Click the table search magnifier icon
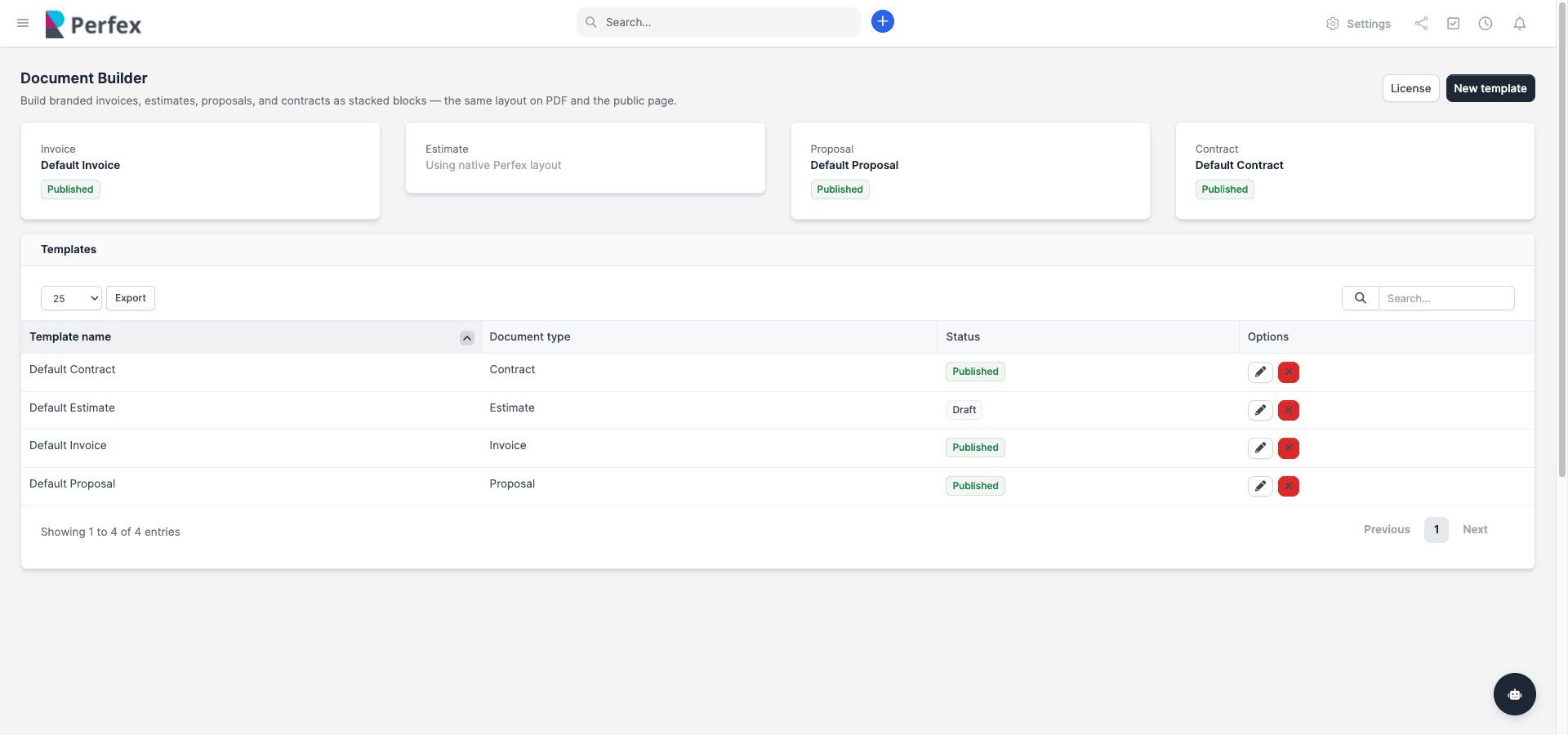 [x=1361, y=298]
